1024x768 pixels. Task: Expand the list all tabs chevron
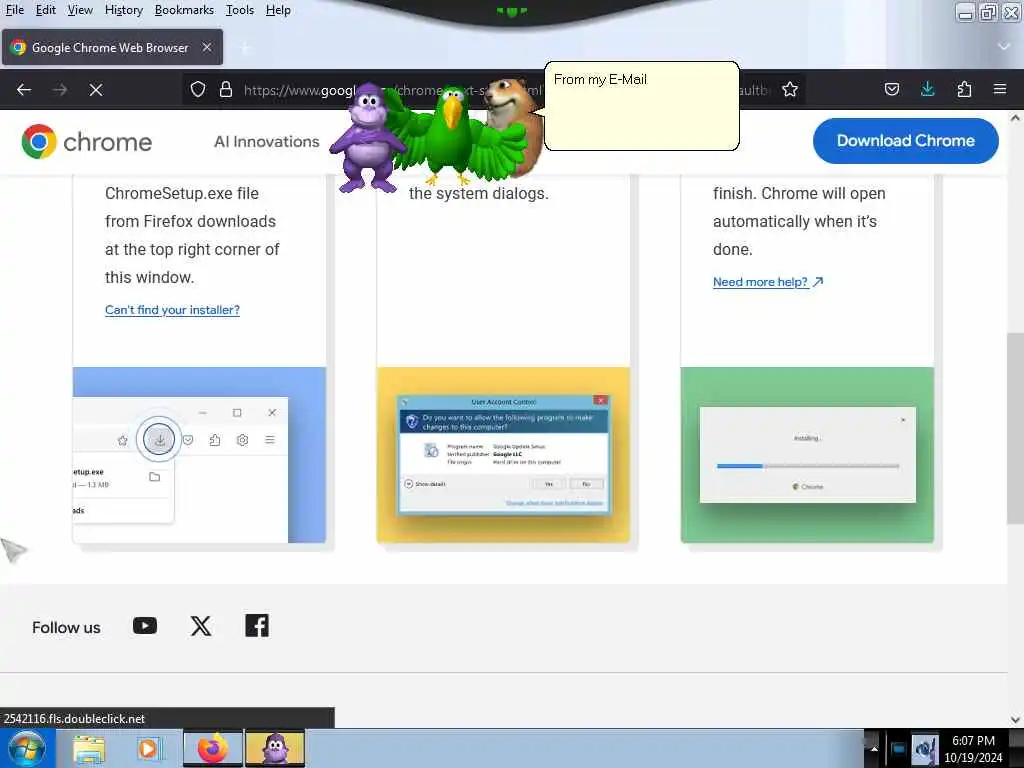1004,46
